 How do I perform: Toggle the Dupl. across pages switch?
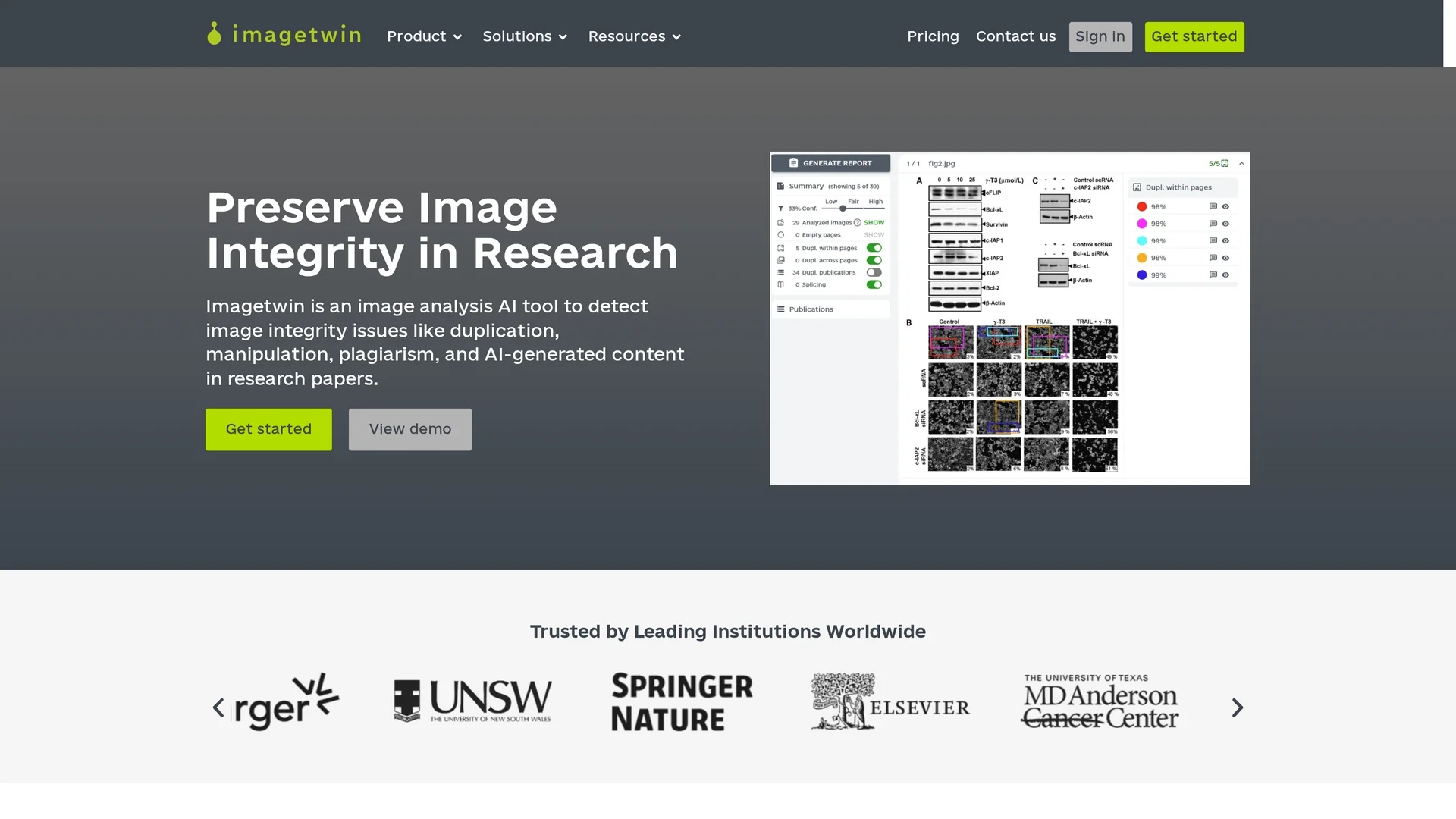pos(874,260)
